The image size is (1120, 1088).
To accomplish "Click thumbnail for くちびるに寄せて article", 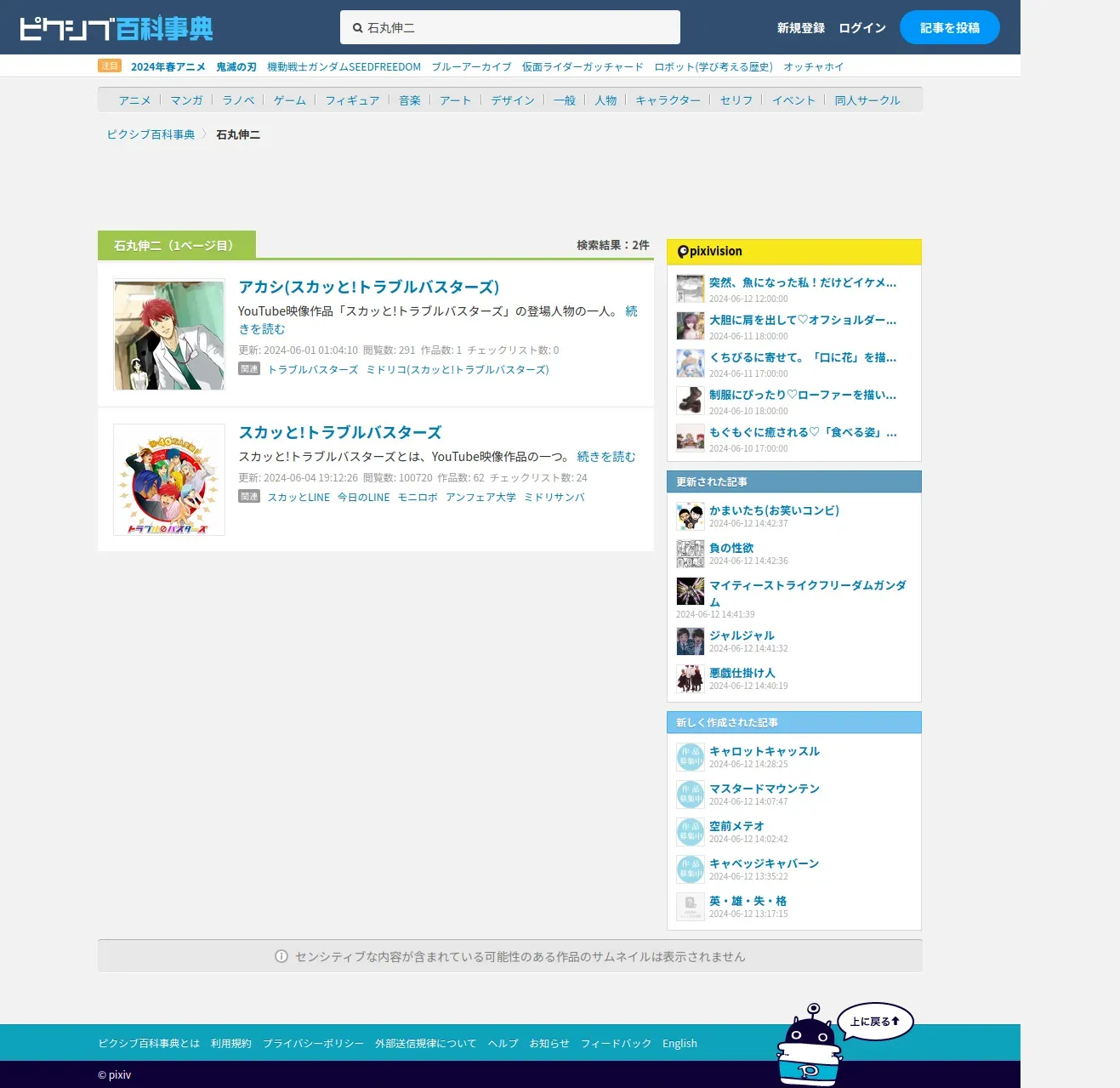I will click(690, 363).
